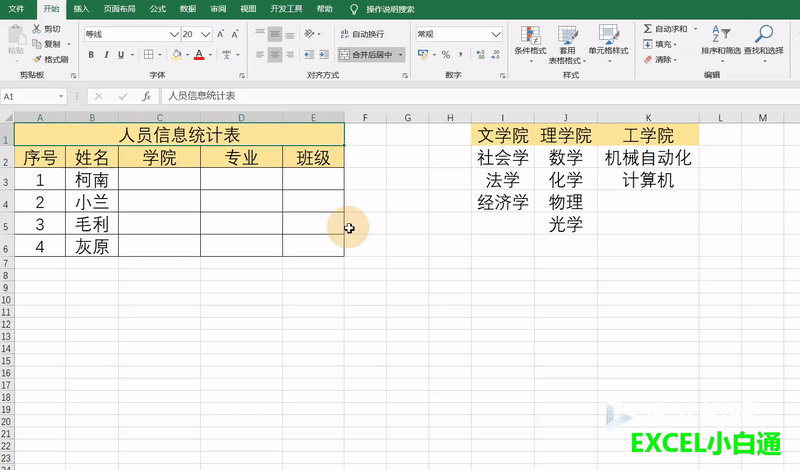Screen dimensions: 800x470
Task: Click the Tell me search box (操作说明搜索)
Action: pyautogui.click(x=390, y=9)
